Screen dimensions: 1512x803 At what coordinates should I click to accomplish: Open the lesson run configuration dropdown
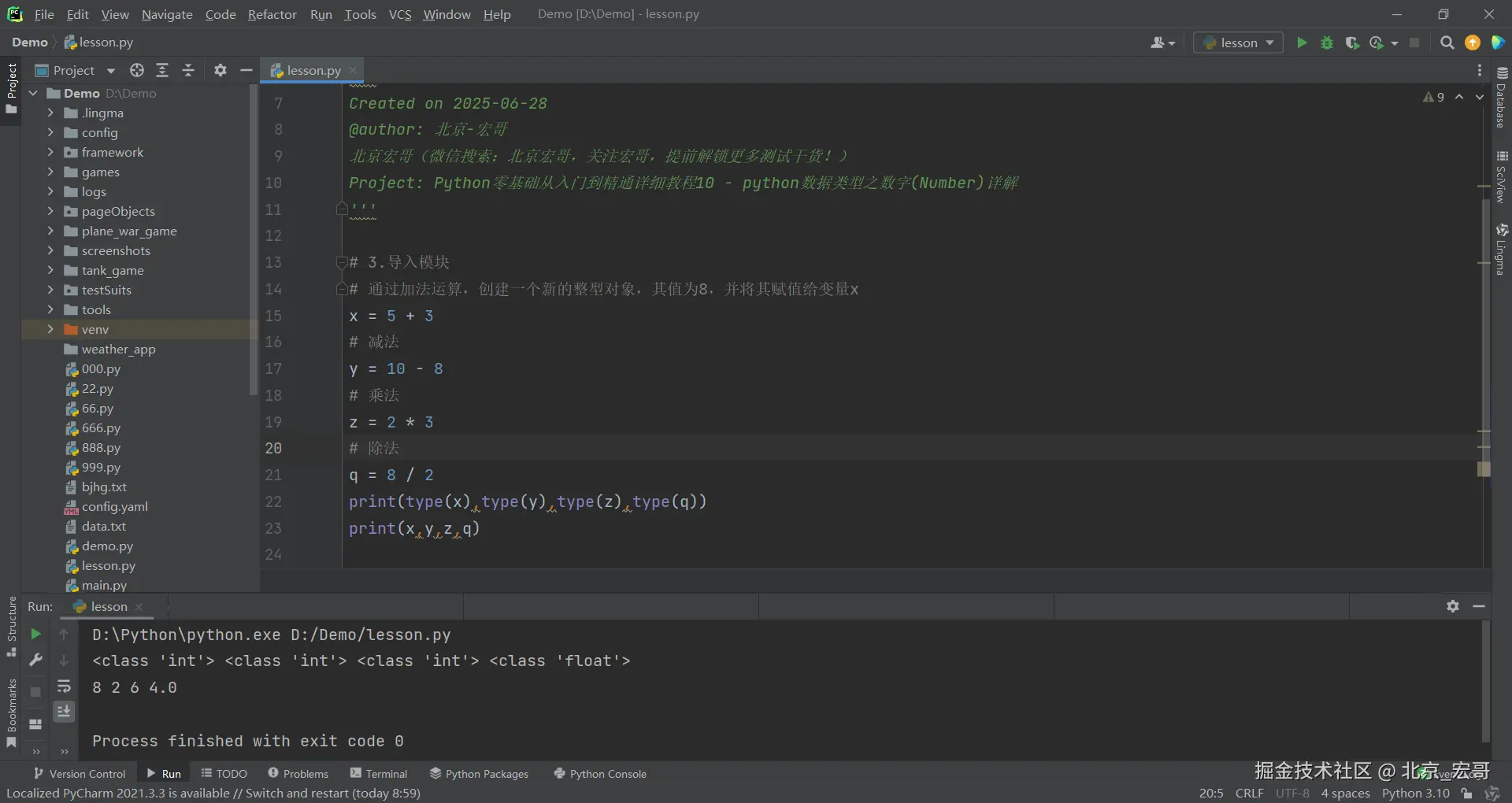point(1238,43)
